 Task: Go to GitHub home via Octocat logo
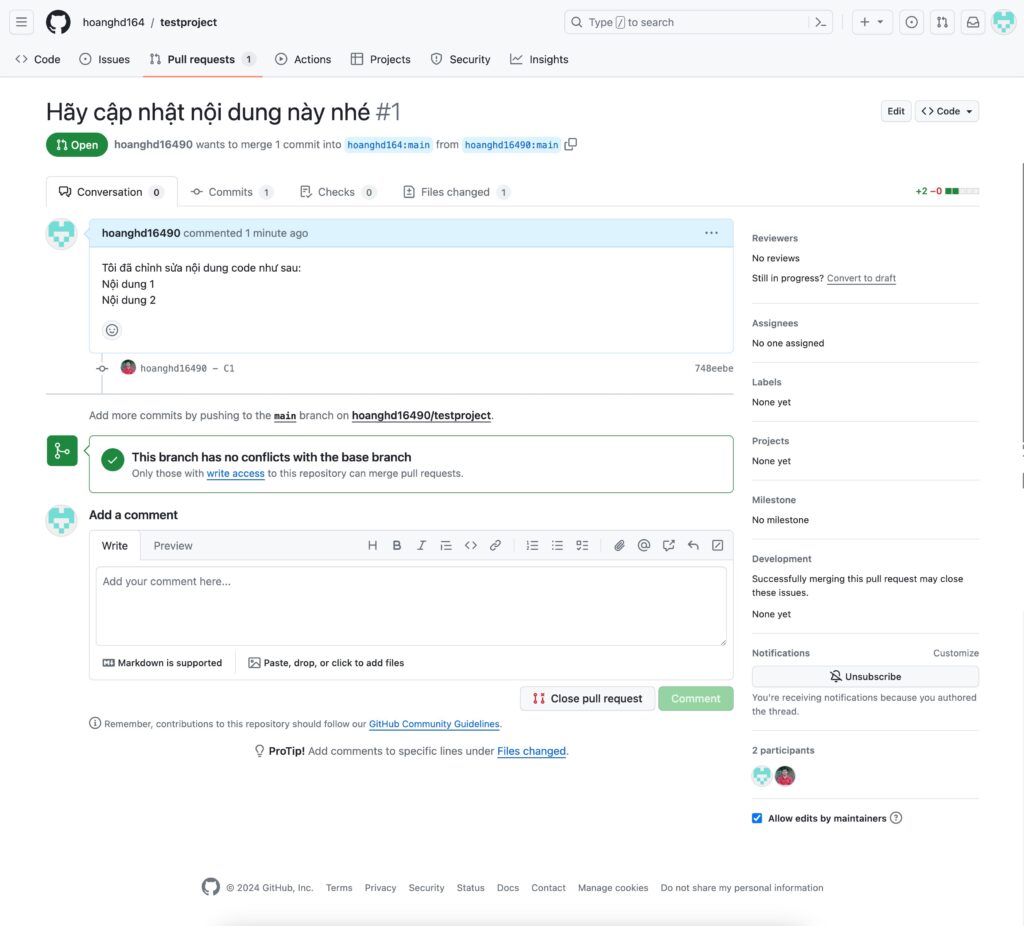pyautogui.click(x=58, y=22)
